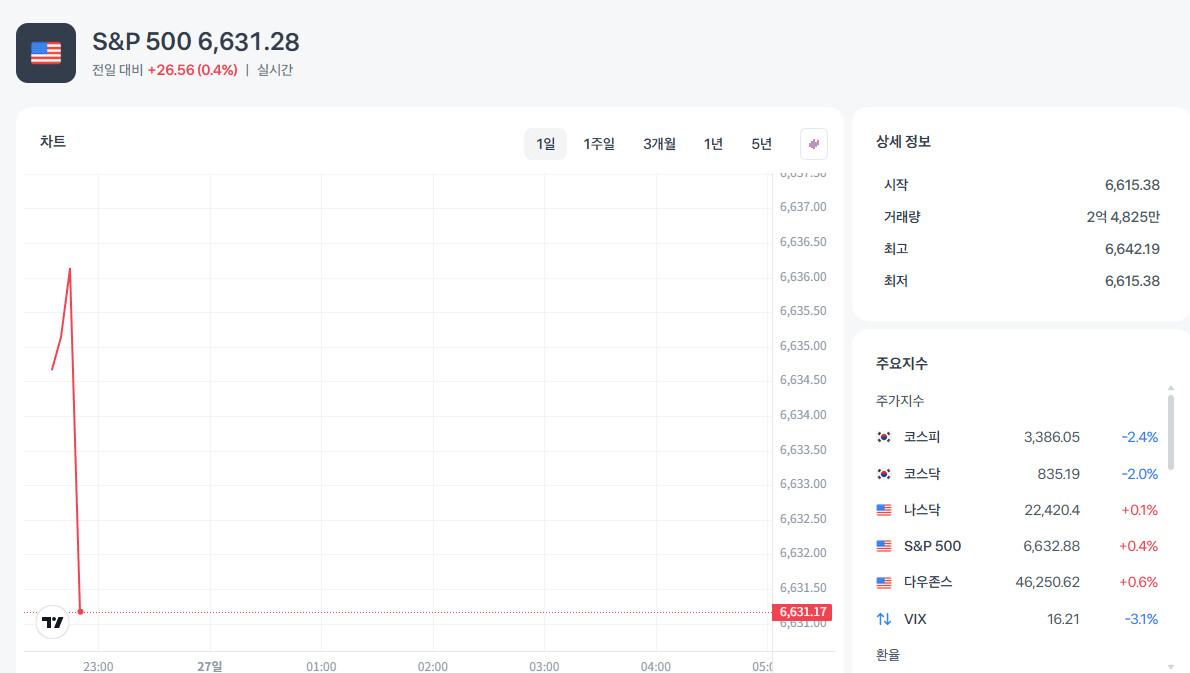This screenshot has width=1190, height=673.
Task: Click the US flag icon beside S&P 500 title
Action: pos(46,53)
